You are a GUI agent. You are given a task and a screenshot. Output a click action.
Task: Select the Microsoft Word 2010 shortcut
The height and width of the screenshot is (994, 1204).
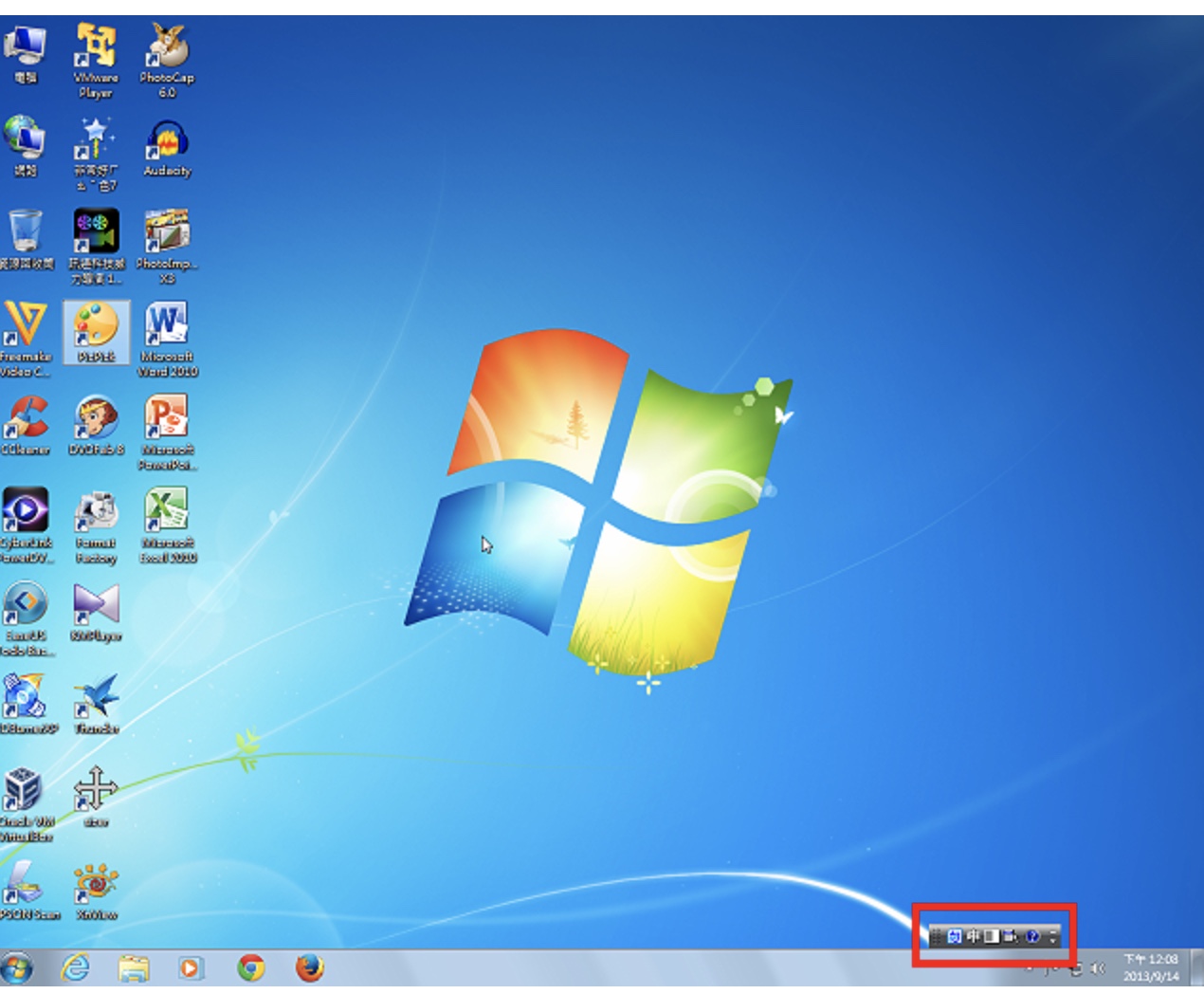(168, 339)
